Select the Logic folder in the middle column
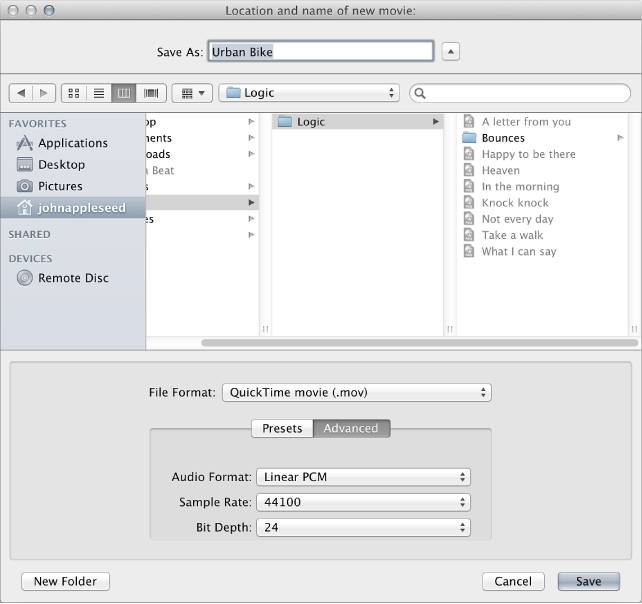The width and height of the screenshot is (642, 604). coord(357,122)
